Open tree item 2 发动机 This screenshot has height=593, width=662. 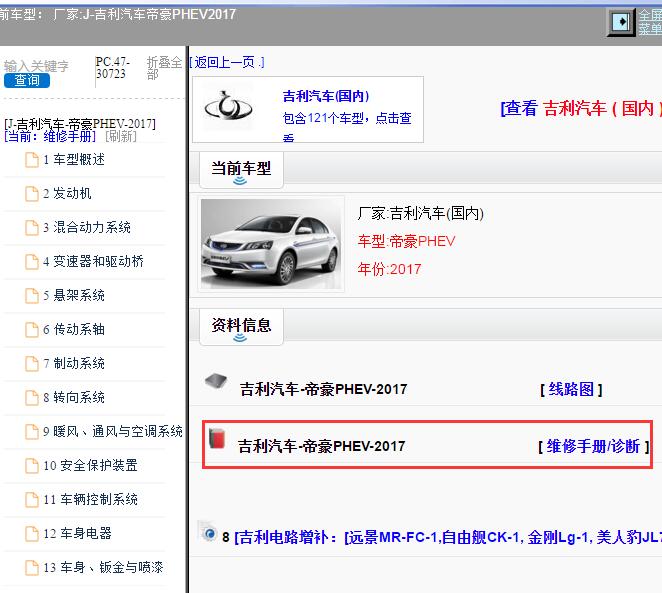(x=67, y=193)
